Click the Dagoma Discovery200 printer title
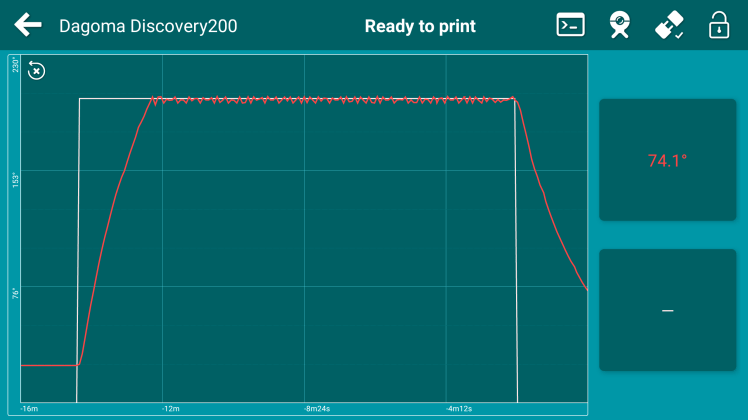Image resolution: width=748 pixels, height=420 pixels. [148, 26]
